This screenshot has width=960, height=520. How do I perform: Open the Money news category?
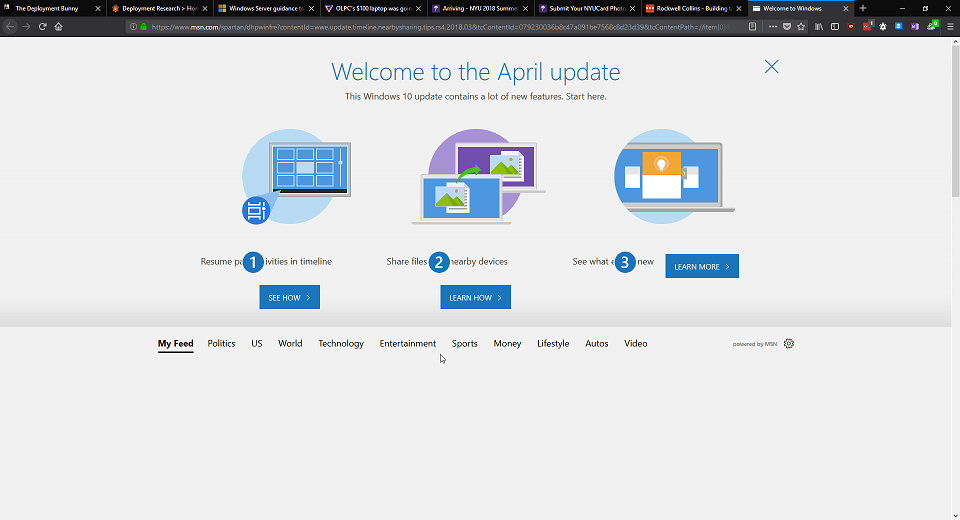tap(507, 344)
